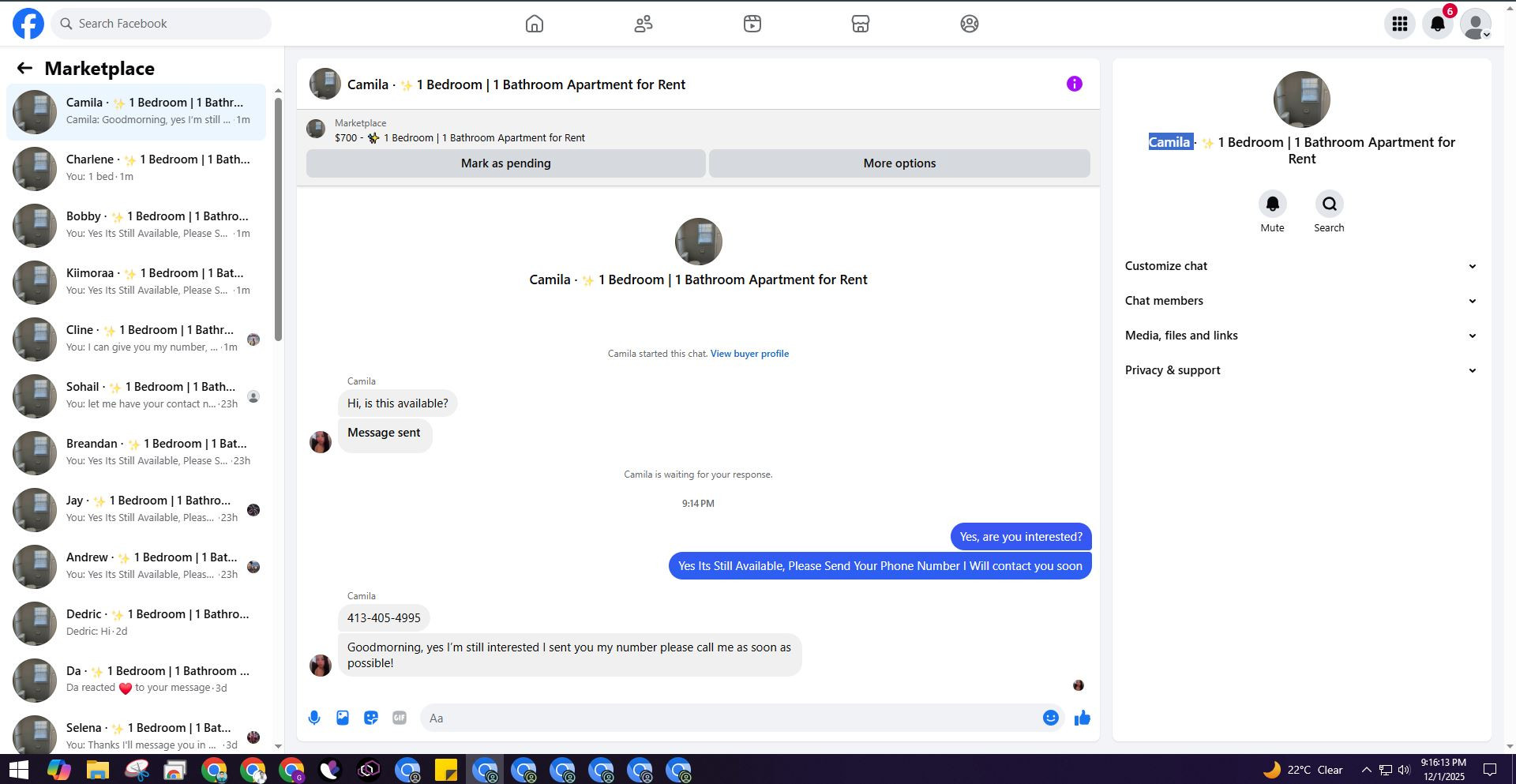Viewport: 1516px width, 784px height.
Task: Click the Search Facebook field
Action: tap(162, 24)
